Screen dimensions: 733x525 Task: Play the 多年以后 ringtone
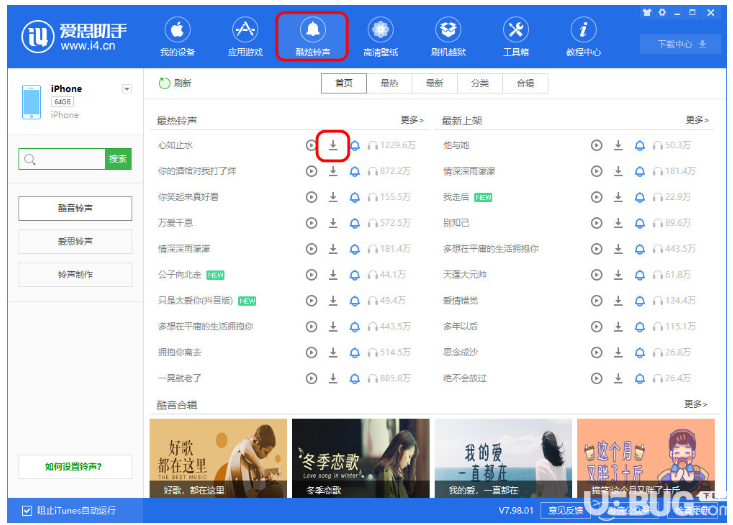point(596,326)
